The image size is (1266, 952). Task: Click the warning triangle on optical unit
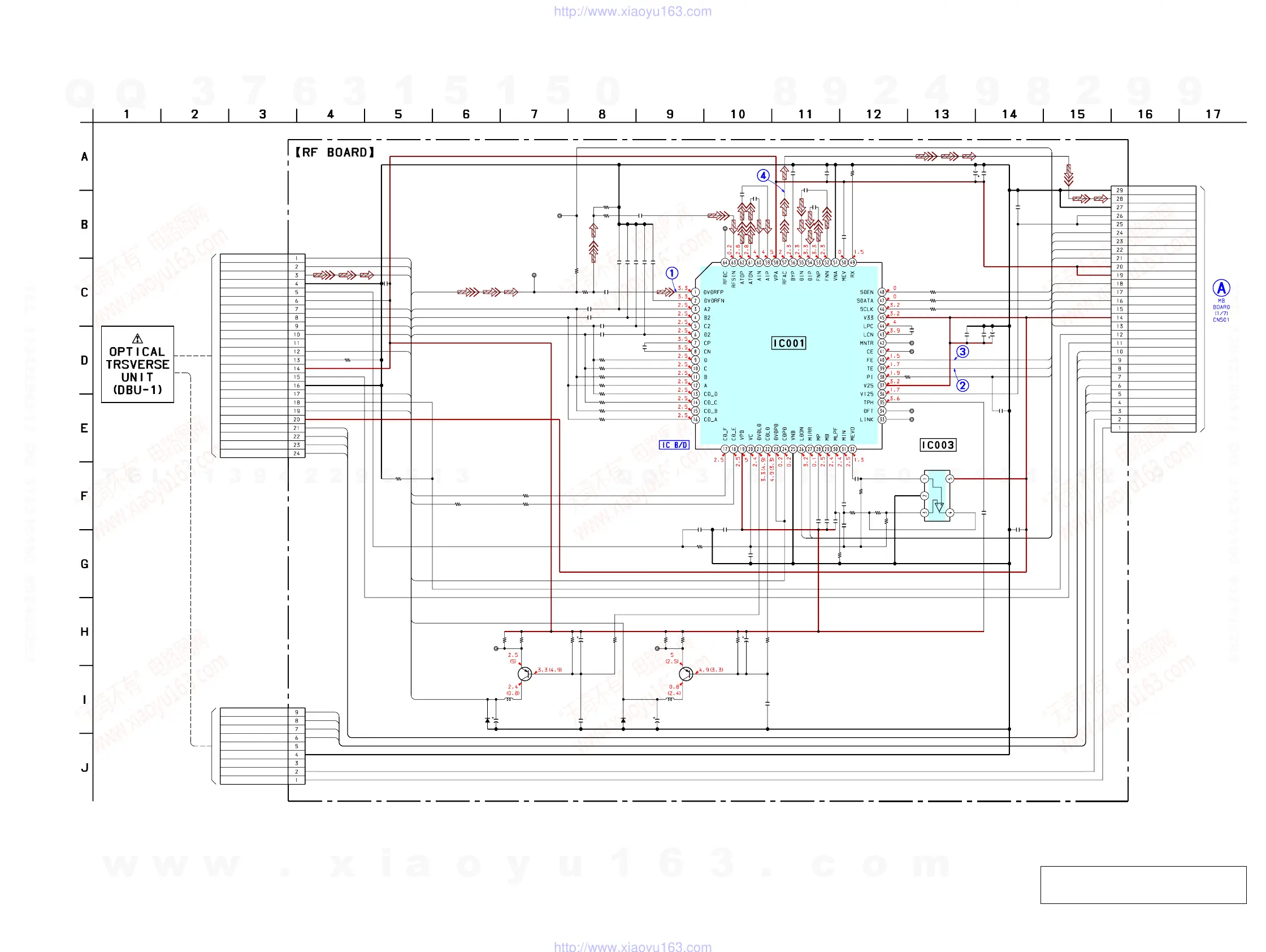(x=137, y=338)
